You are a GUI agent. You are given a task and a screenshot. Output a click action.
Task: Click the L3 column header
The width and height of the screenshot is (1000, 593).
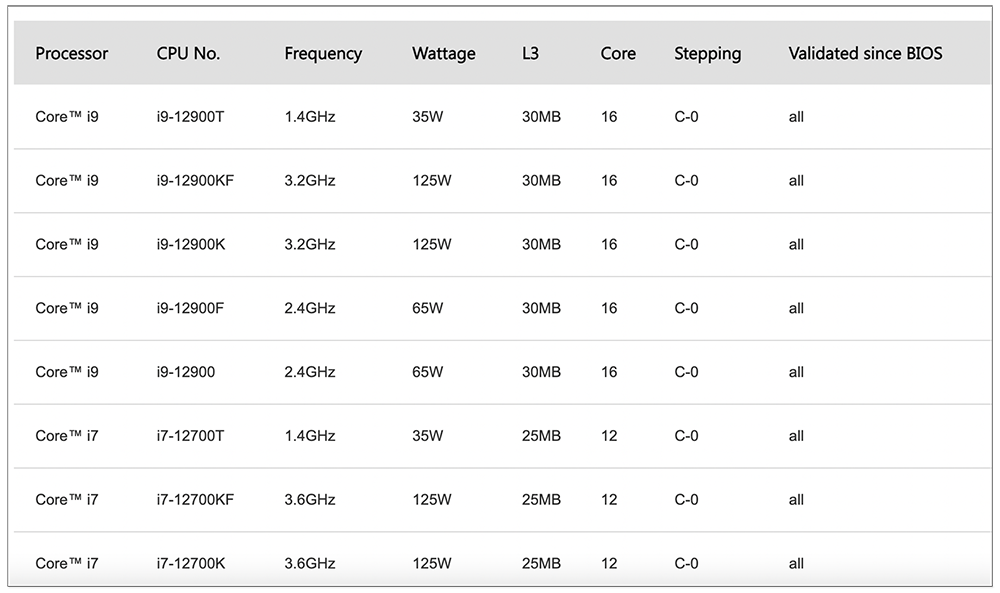pyautogui.click(x=530, y=54)
